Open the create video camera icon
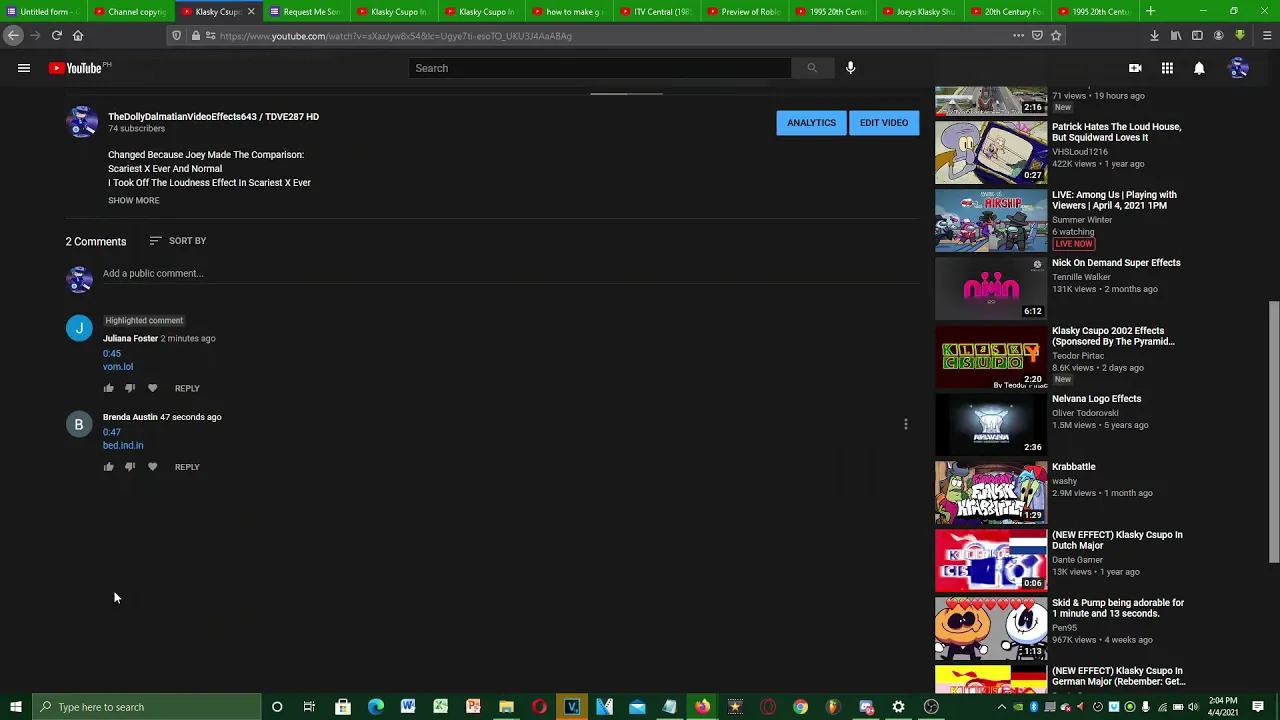Screen dimensions: 1280x720 click(x=1135, y=68)
